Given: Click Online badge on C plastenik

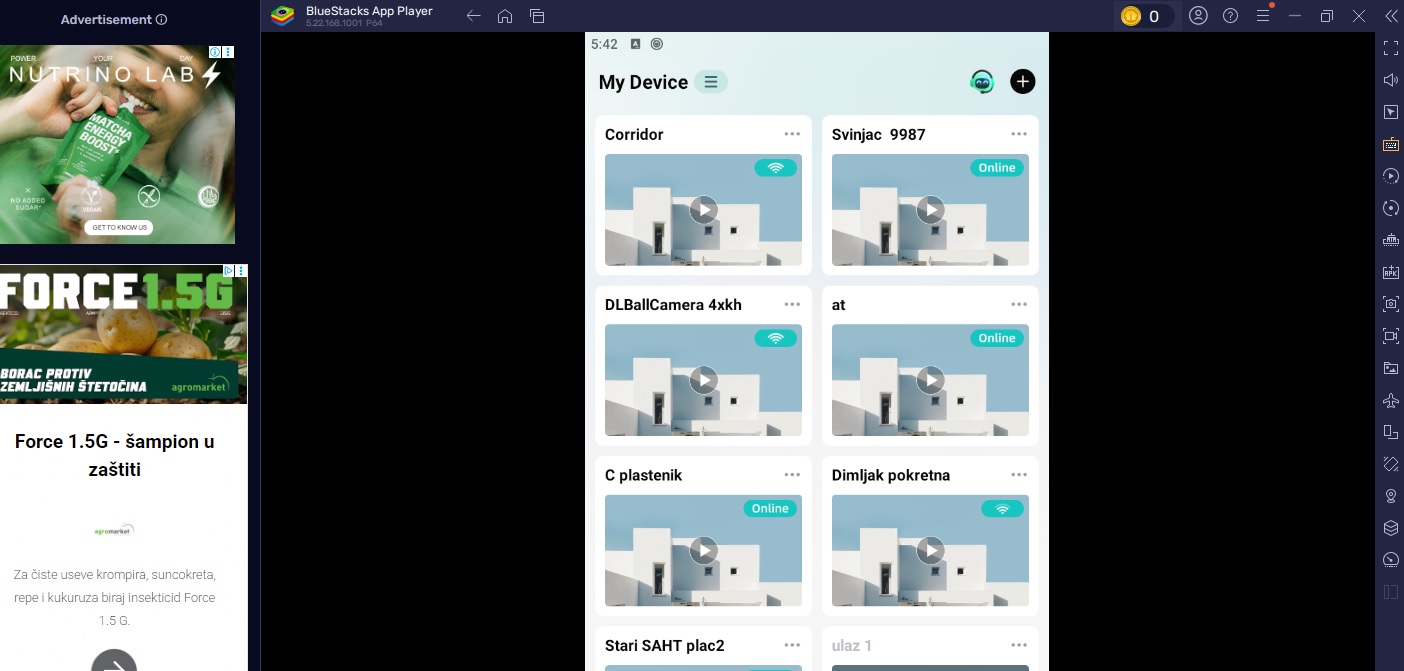Looking at the screenshot, I should tap(770, 508).
